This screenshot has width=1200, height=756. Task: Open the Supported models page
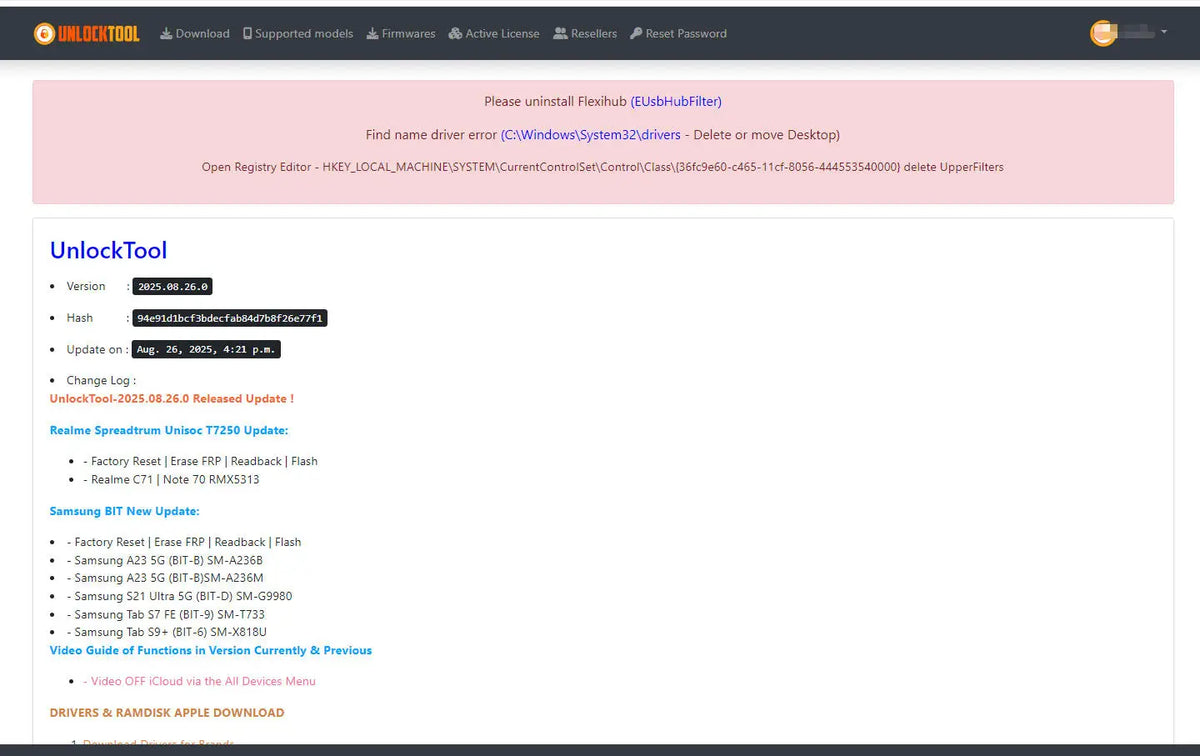coord(298,33)
